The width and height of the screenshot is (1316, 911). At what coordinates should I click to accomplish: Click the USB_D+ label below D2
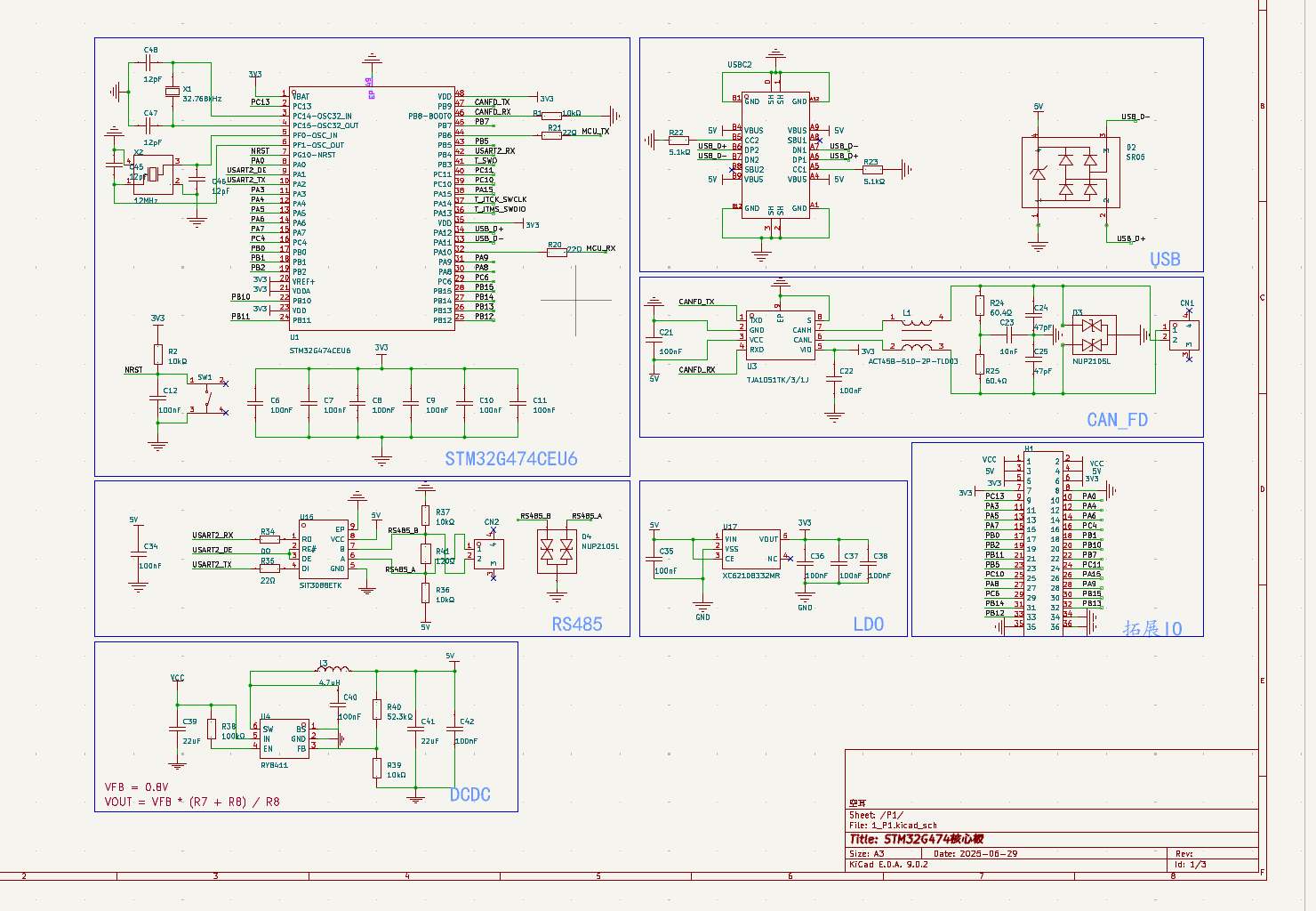(1131, 238)
